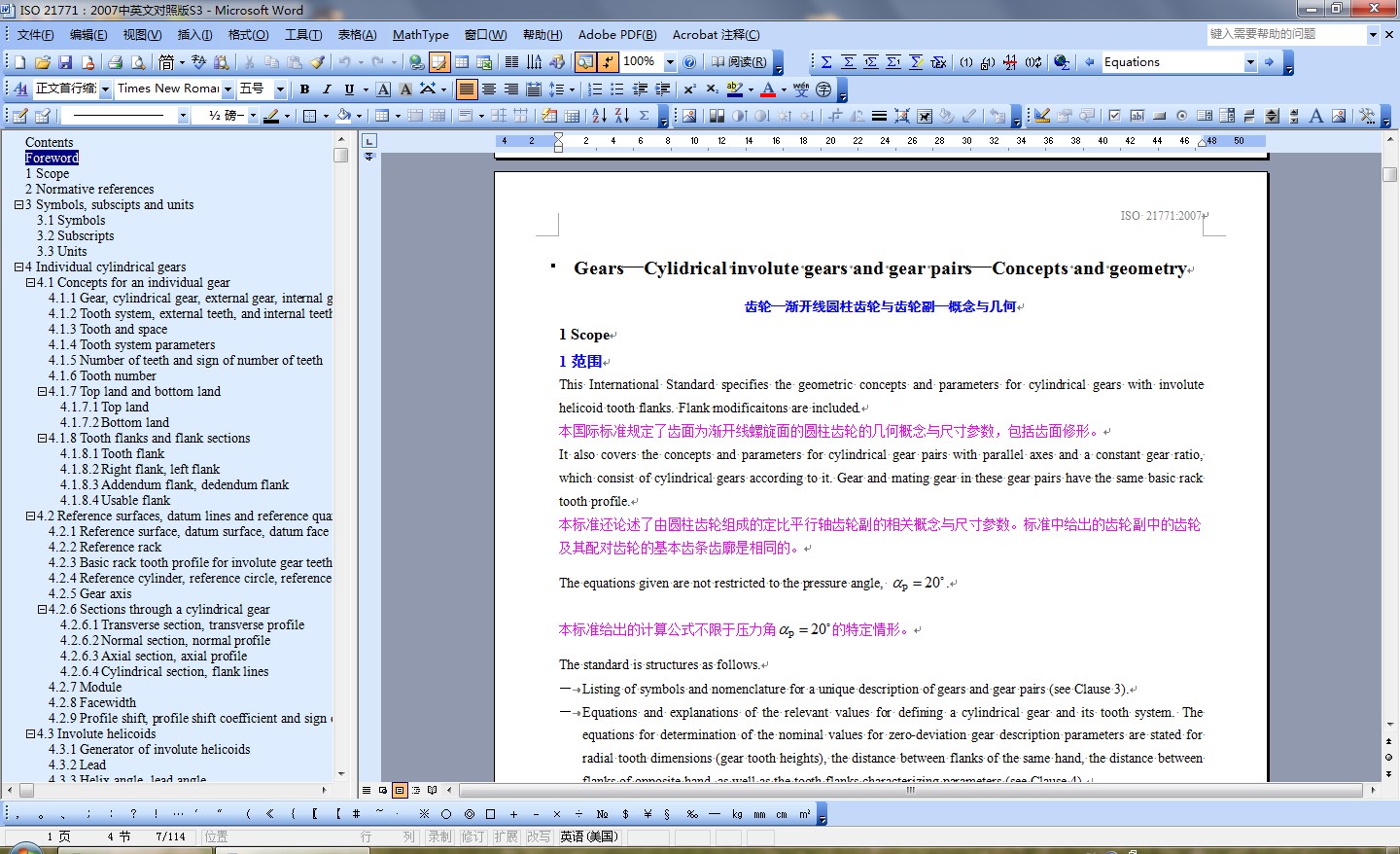Open a file with the folder icon
The image size is (1400, 854).
43,62
